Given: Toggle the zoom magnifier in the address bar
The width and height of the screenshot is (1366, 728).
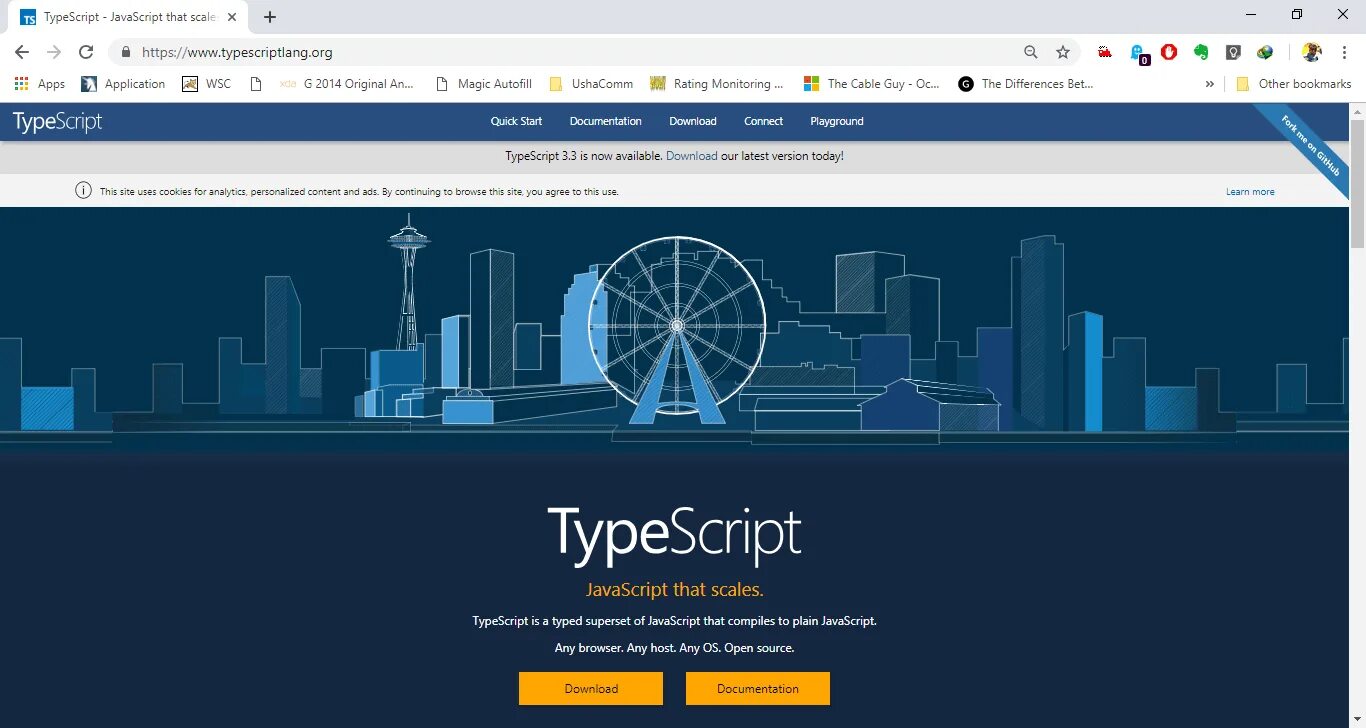Looking at the screenshot, I should (x=1030, y=52).
